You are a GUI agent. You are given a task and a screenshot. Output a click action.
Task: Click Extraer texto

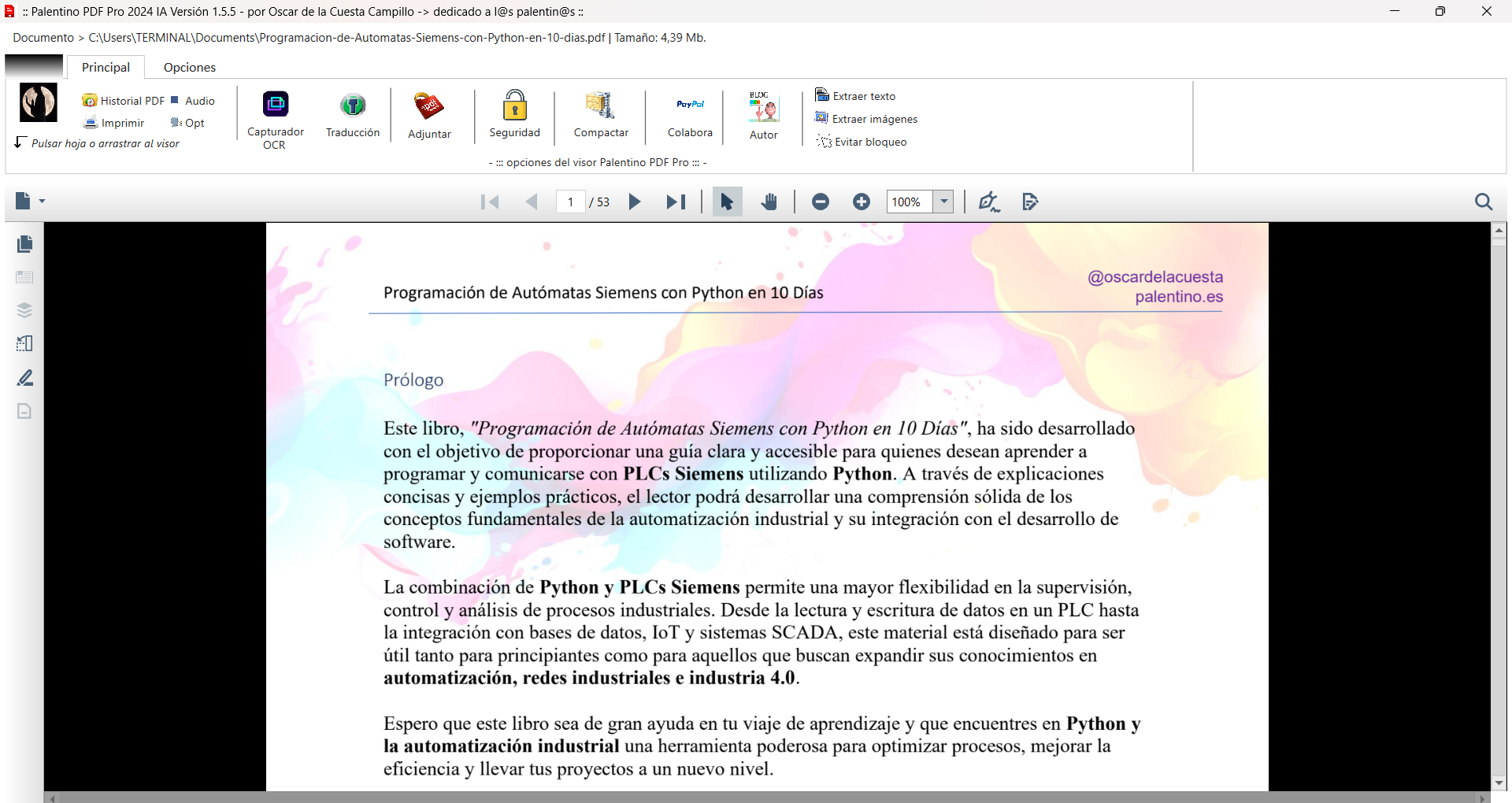point(863,96)
